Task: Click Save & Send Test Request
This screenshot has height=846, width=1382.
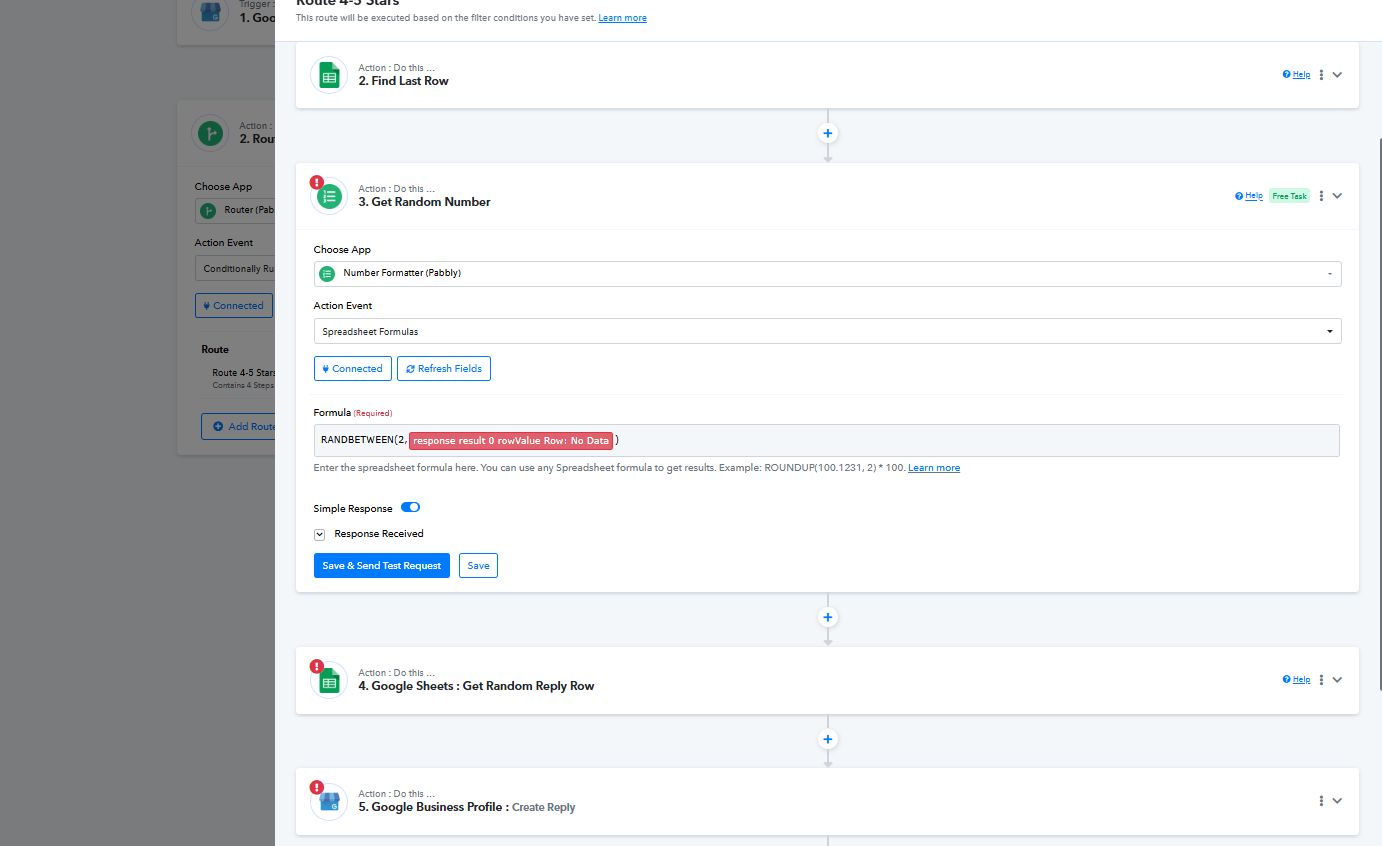Action: (381, 566)
